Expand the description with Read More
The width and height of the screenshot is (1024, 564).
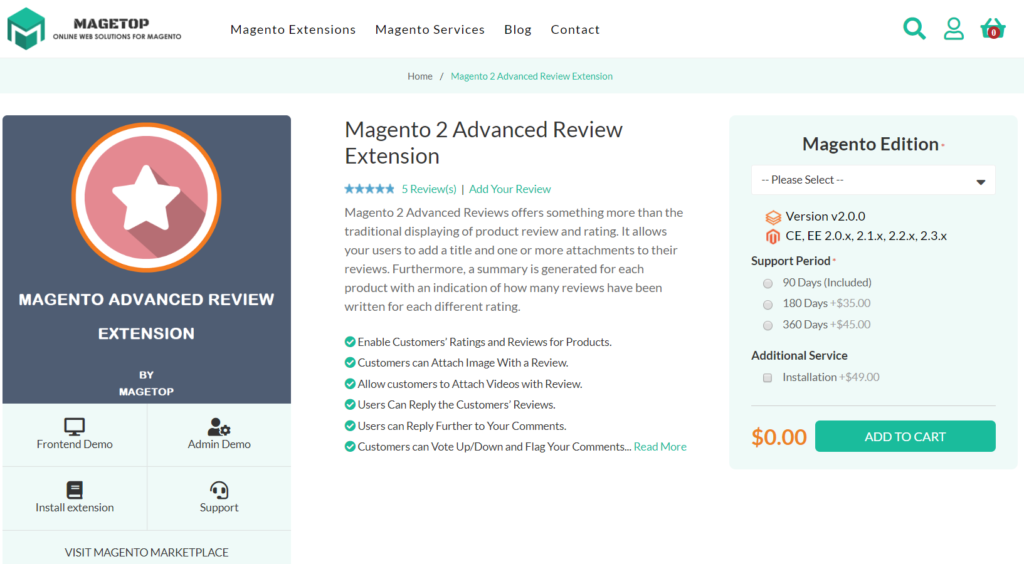[x=660, y=447]
